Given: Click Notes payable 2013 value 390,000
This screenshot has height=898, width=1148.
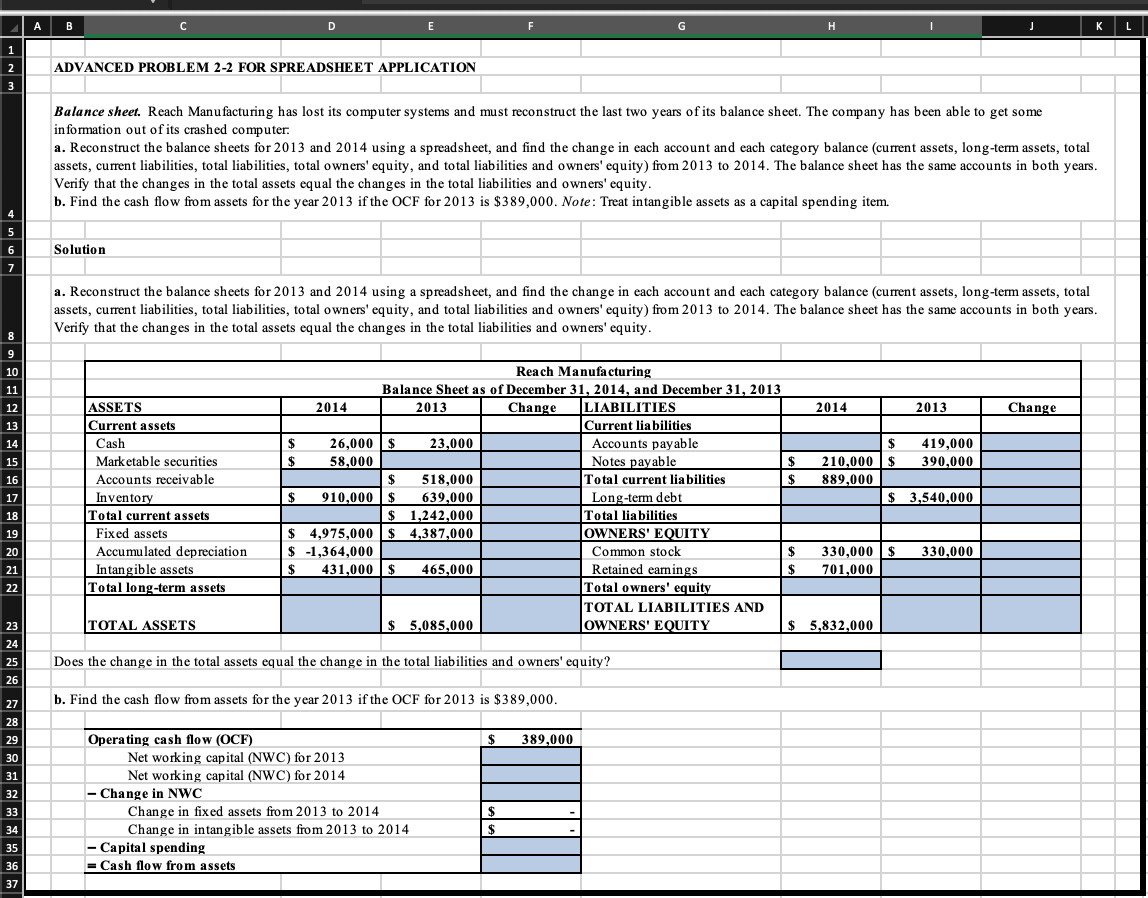Looking at the screenshot, I should (931, 462).
